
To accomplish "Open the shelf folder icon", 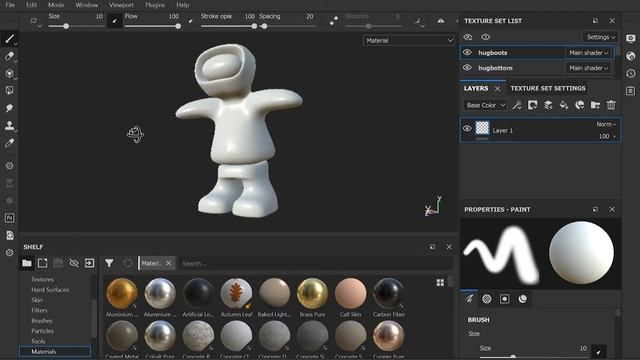I will [x=27, y=263].
